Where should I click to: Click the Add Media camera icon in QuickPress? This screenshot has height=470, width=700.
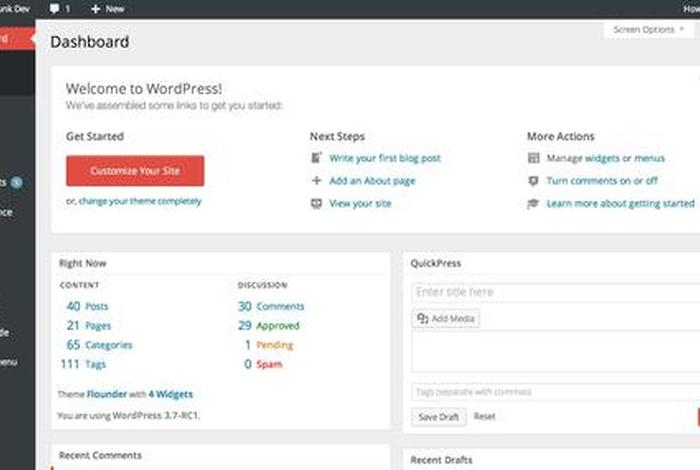422,318
